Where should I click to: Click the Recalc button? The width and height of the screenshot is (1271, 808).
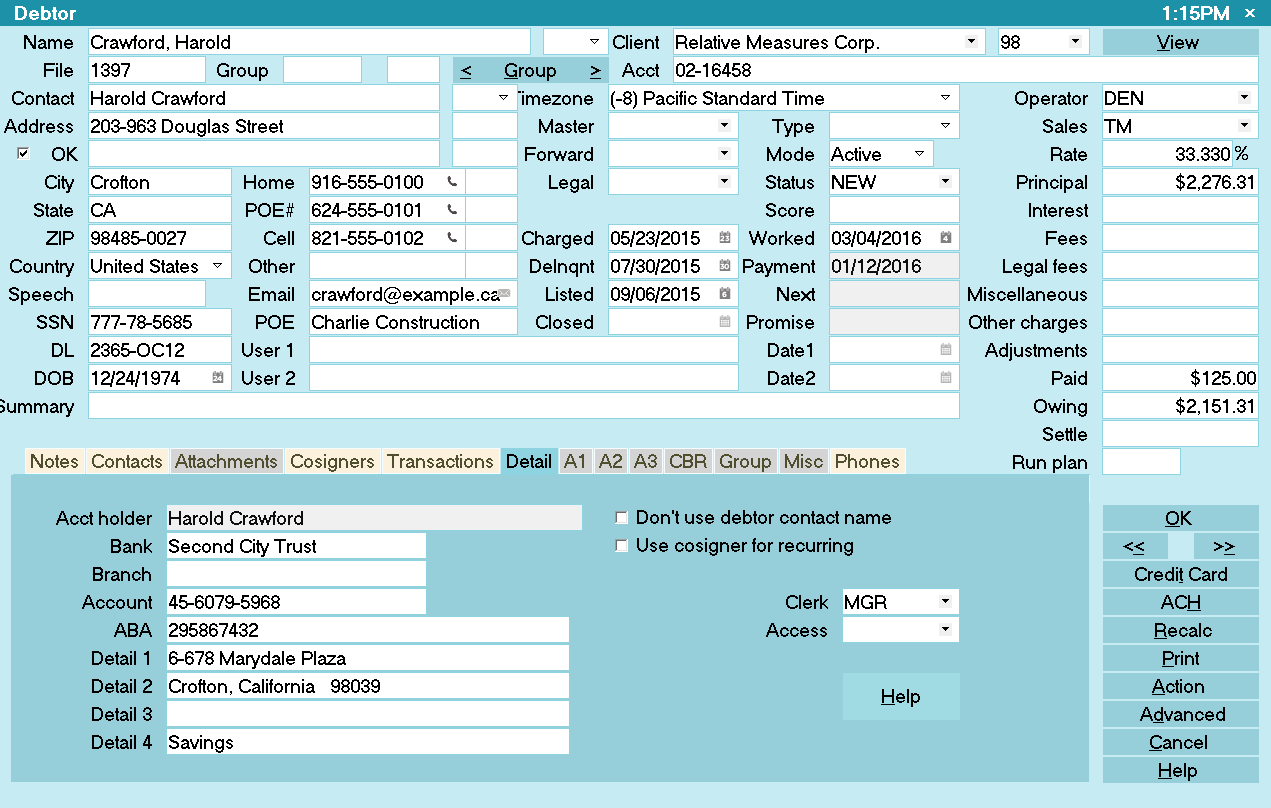[1180, 630]
